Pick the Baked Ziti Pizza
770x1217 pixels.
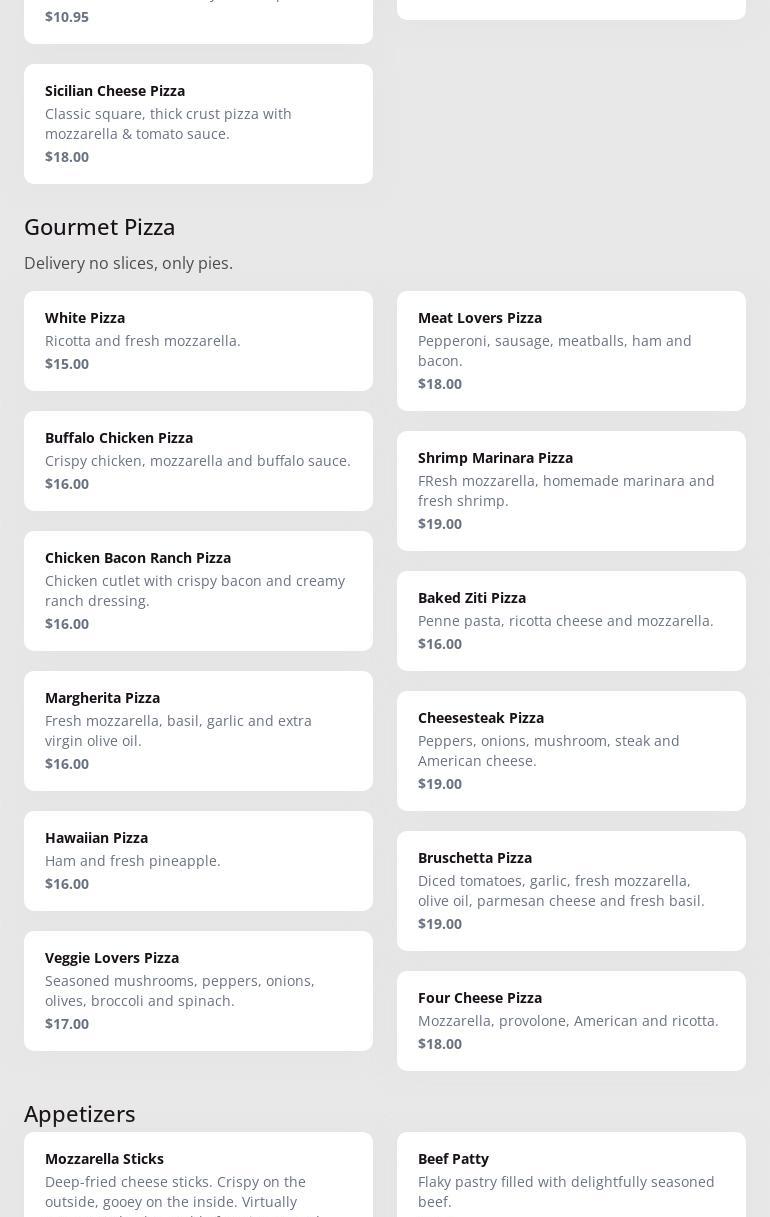[x=571, y=621]
